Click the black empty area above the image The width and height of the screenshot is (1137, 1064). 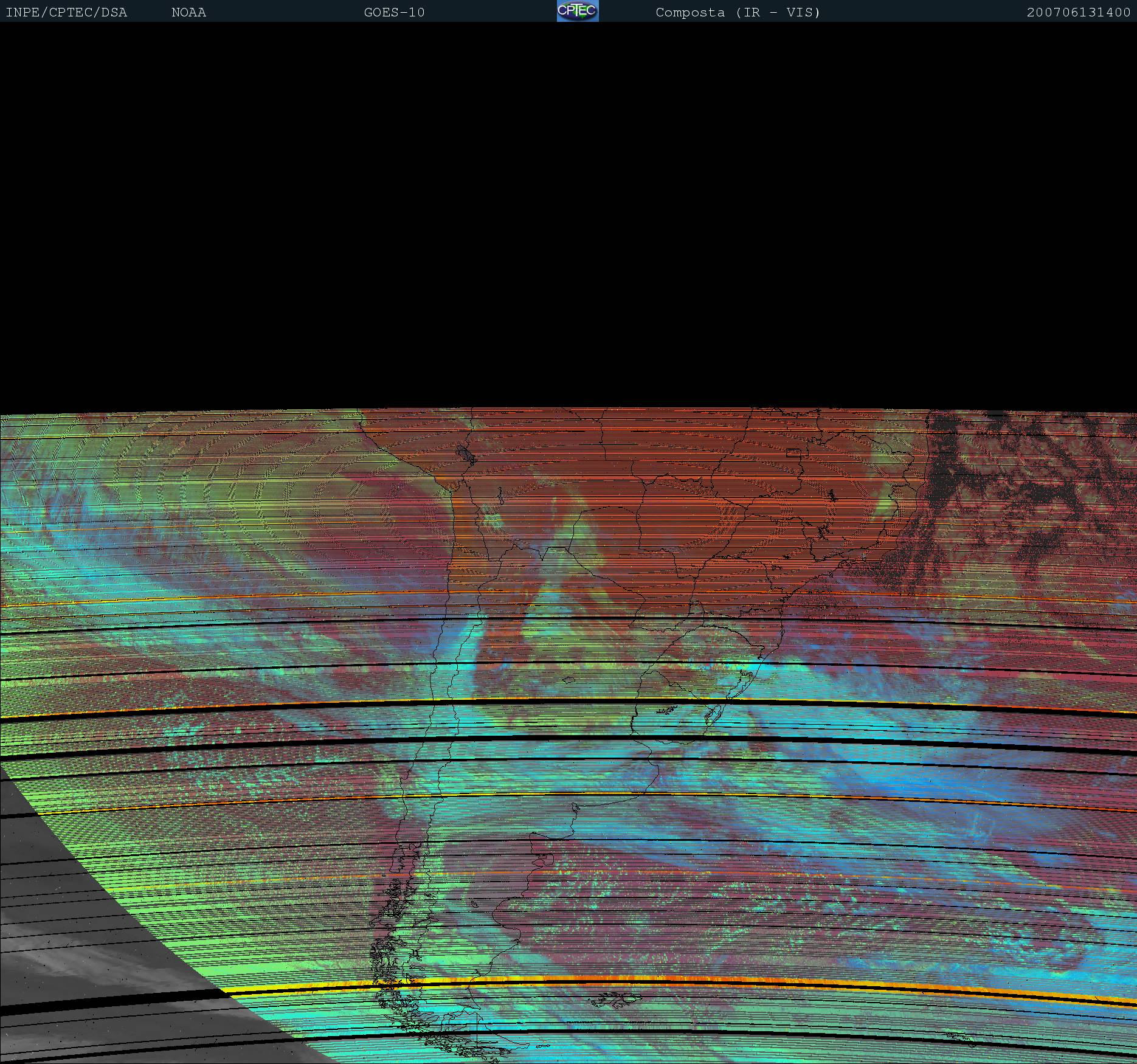568,213
